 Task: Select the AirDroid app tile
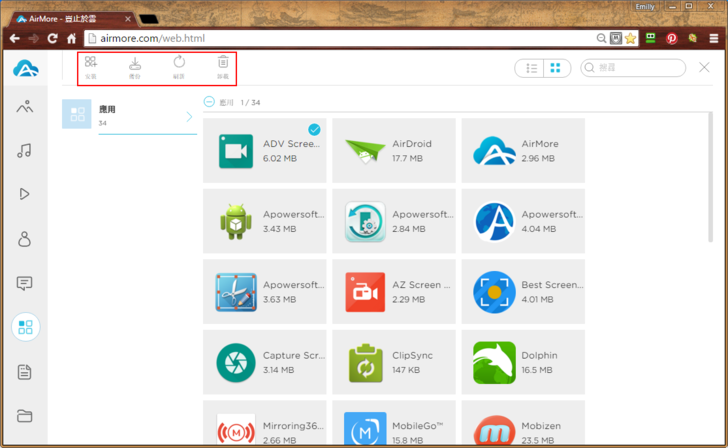(x=394, y=150)
